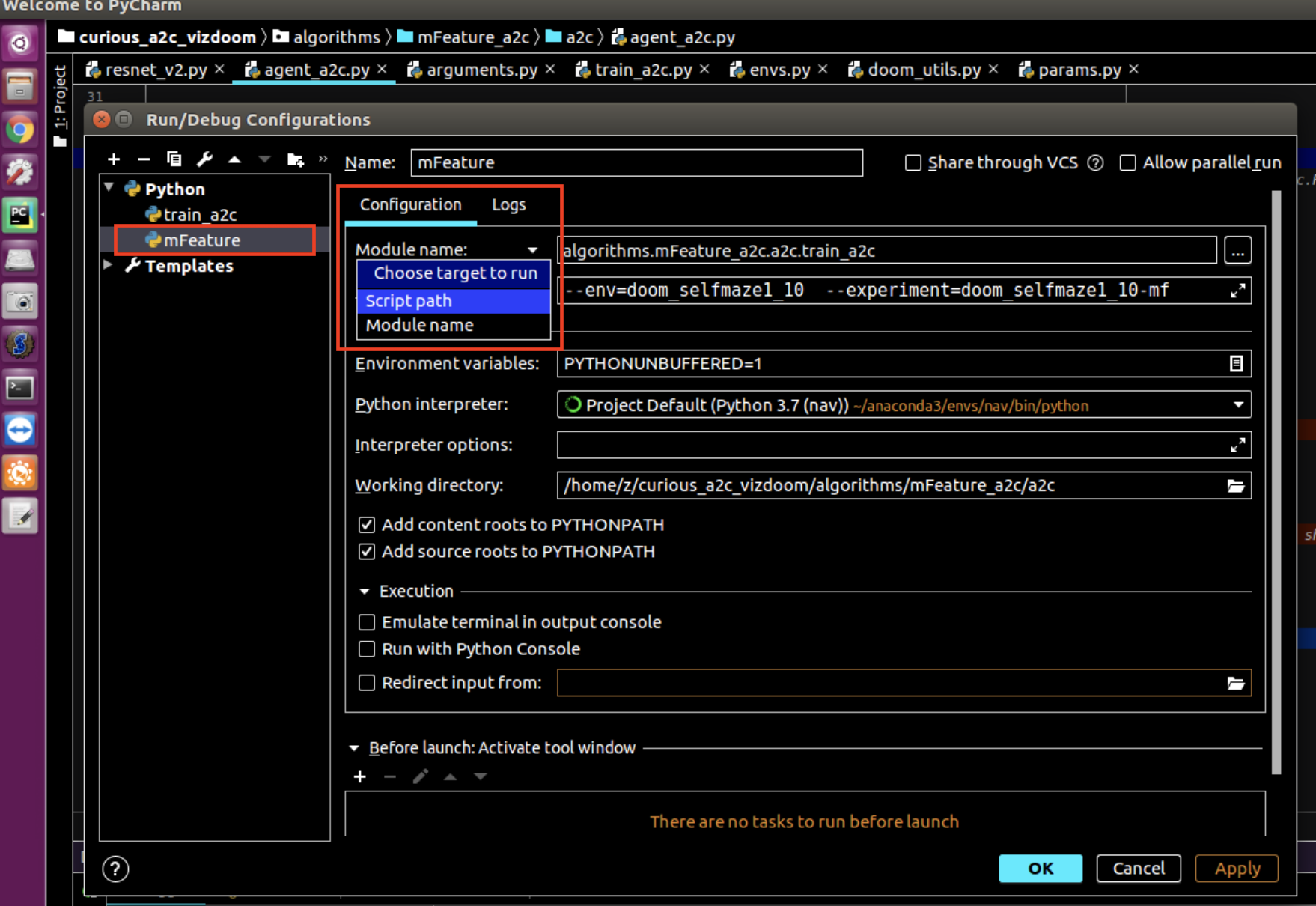Remove the selected run configuration
The width and height of the screenshot is (1316, 906).
pyautogui.click(x=144, y=159)
